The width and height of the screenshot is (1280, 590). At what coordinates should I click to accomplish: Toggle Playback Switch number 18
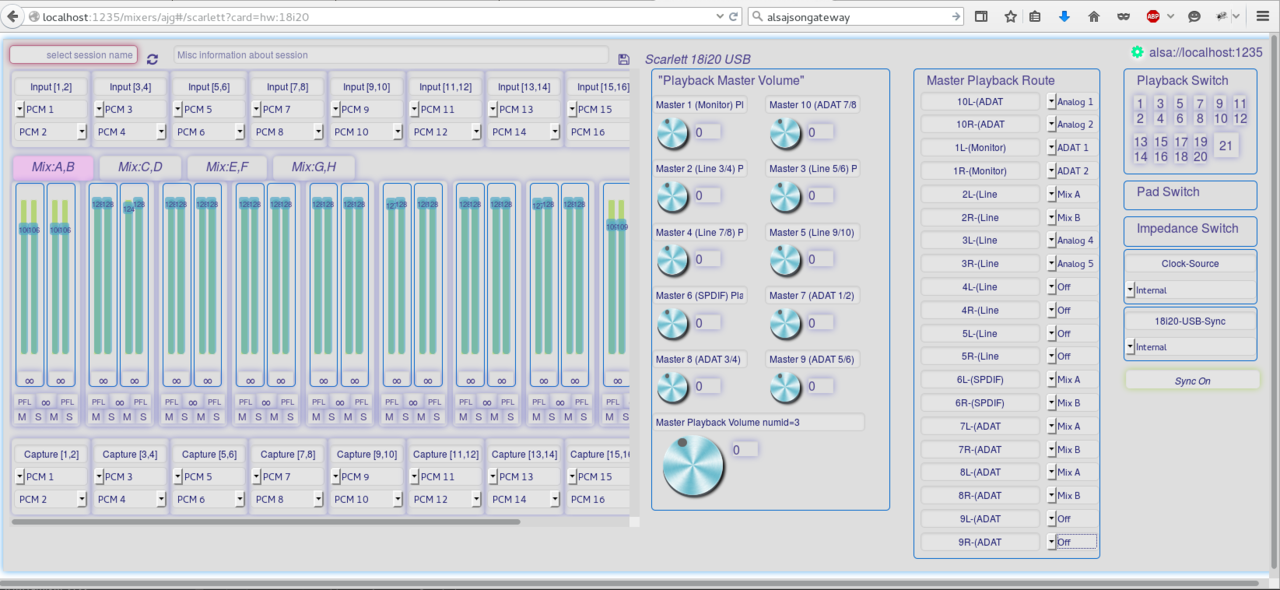click(1181, 157)
